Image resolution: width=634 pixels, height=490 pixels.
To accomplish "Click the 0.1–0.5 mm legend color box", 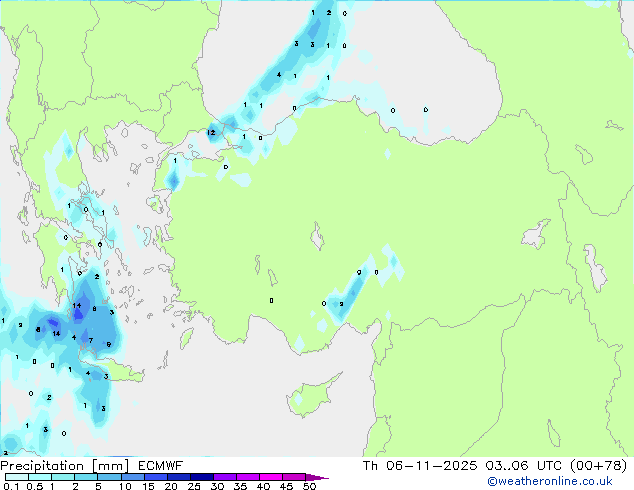I will point(17,477).
